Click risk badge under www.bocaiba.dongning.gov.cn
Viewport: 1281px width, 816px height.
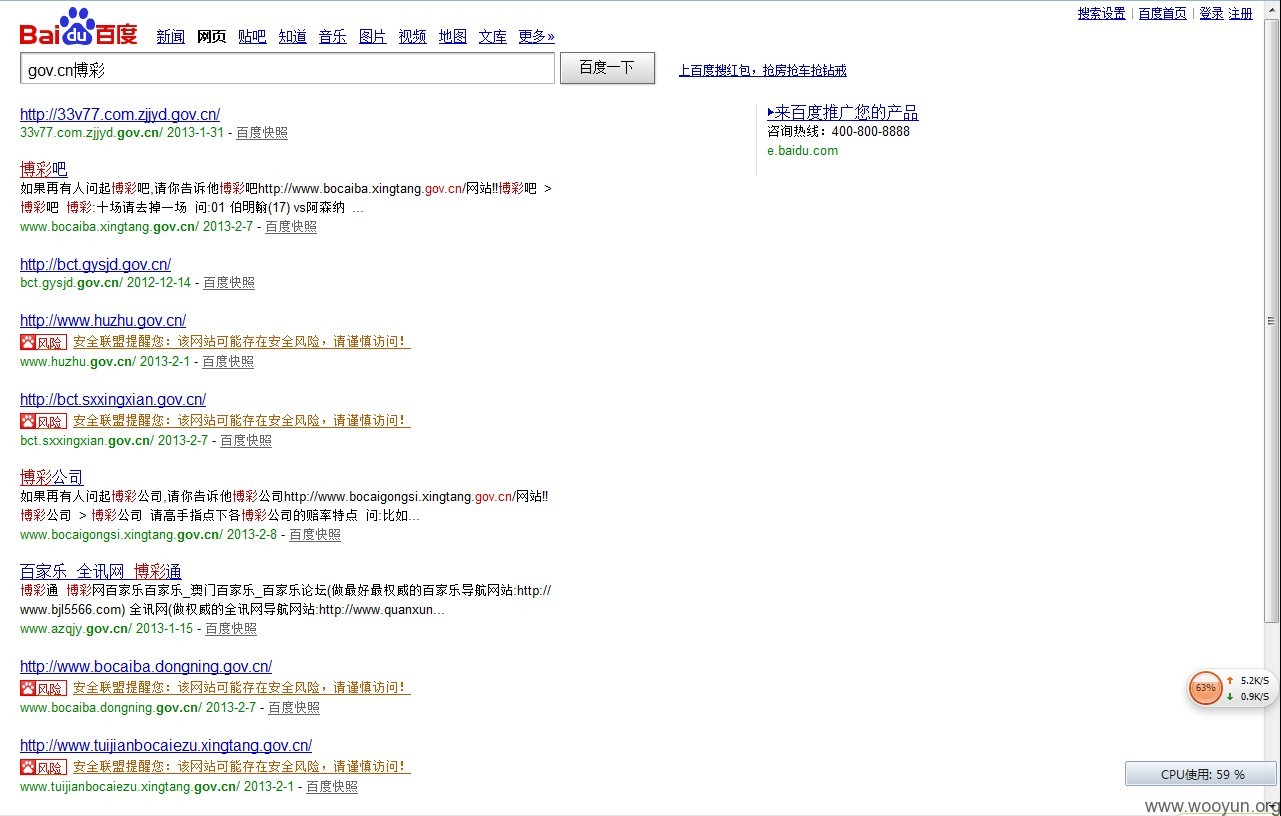[x=44, y=688]
